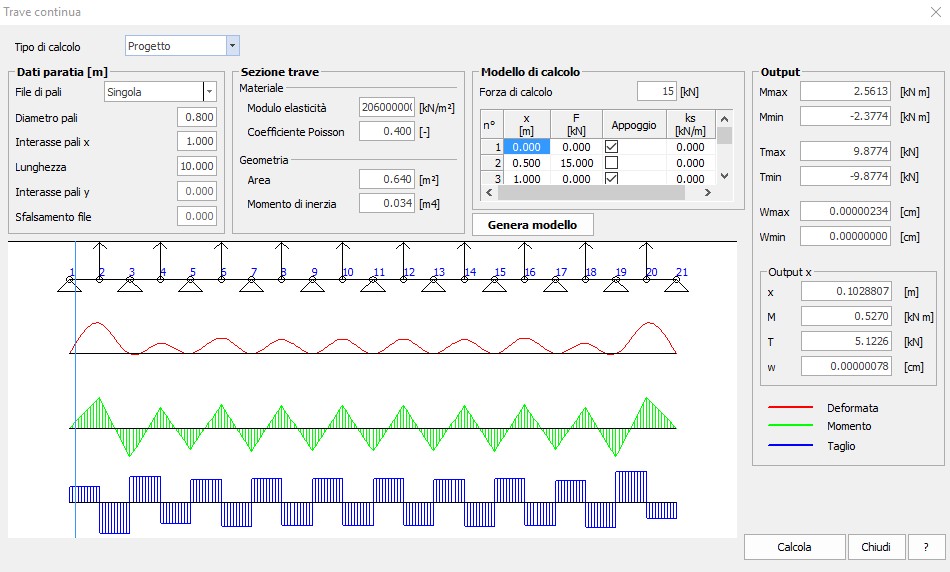Enable Appoggio checkbox in row 2
950x572 pixels.
click(611, 163)
